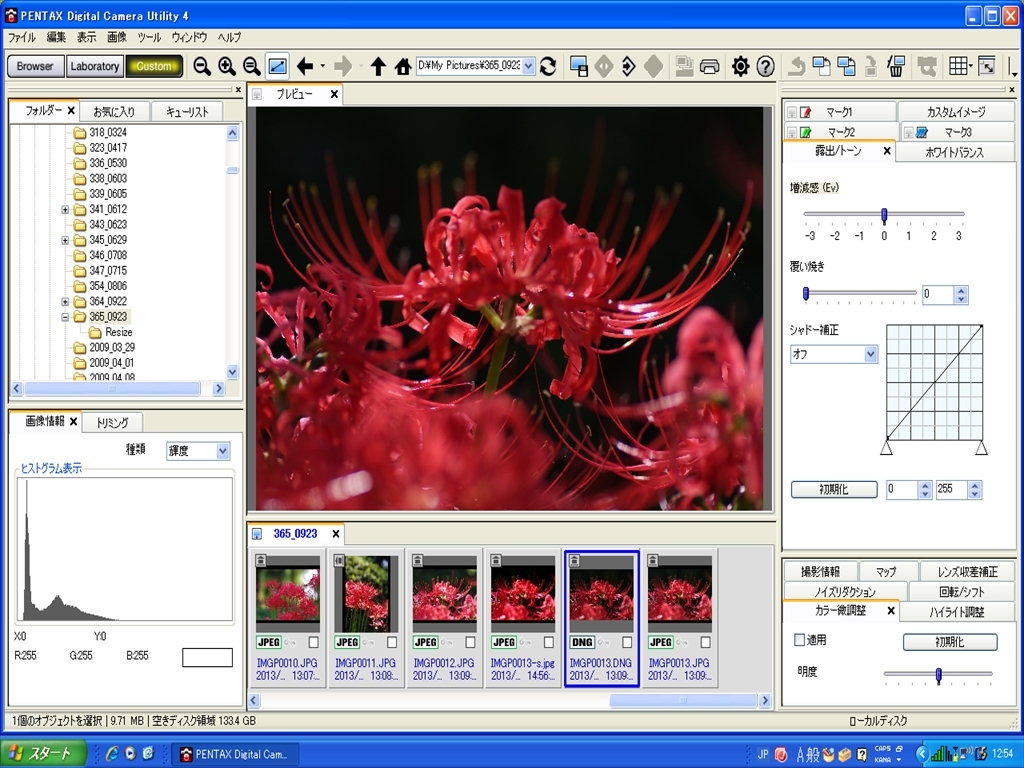Open the レンズ収差補正 tab
Screen dimensions: 1024x768
coord(967,571)
